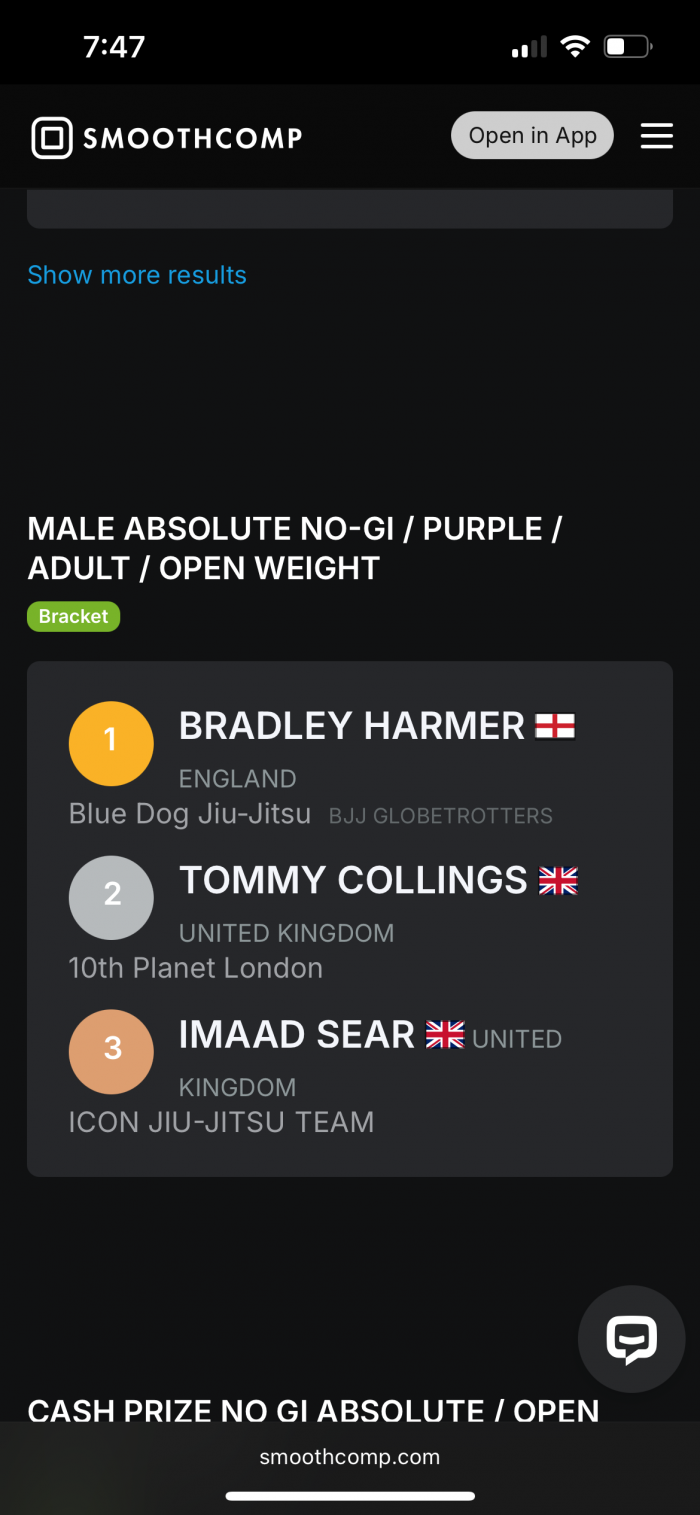Image resolution: width=700 pixels, height=1515 pixels.
Task: Tap the battery status indicator
Action: (x=628, y=47)
